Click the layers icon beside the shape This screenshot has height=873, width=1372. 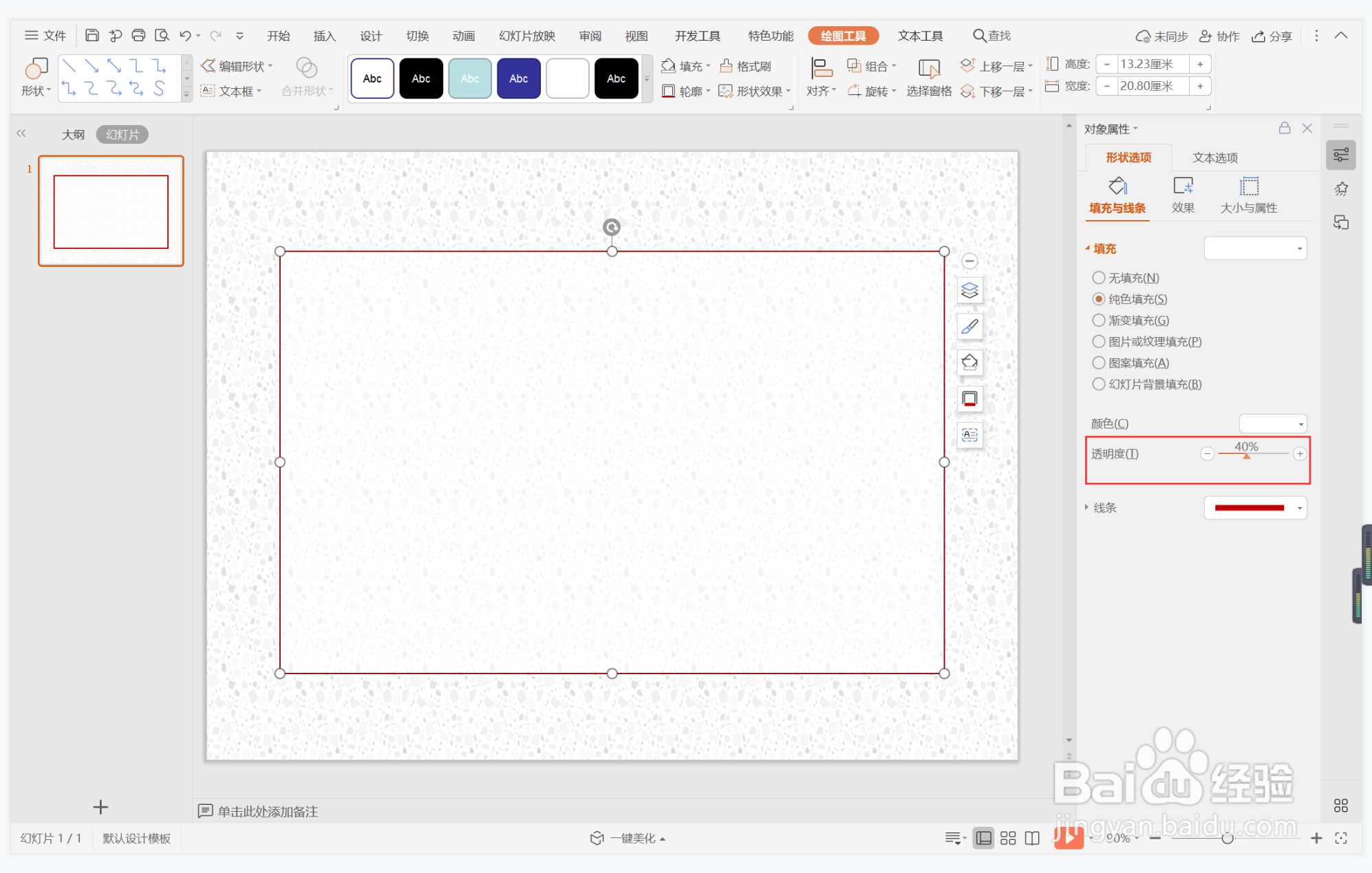coord(969,290)
